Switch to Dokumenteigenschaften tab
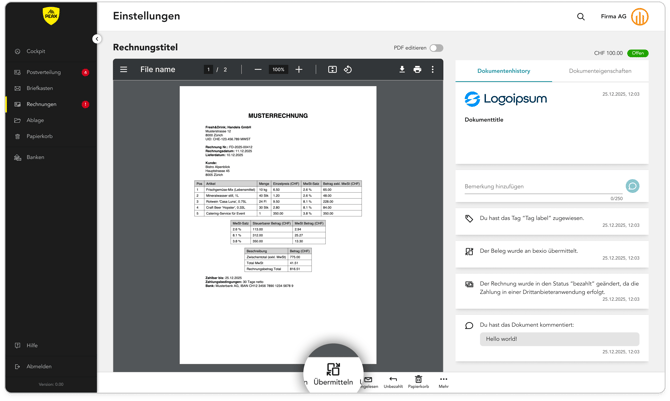670x401 pixels. [600, 71]
